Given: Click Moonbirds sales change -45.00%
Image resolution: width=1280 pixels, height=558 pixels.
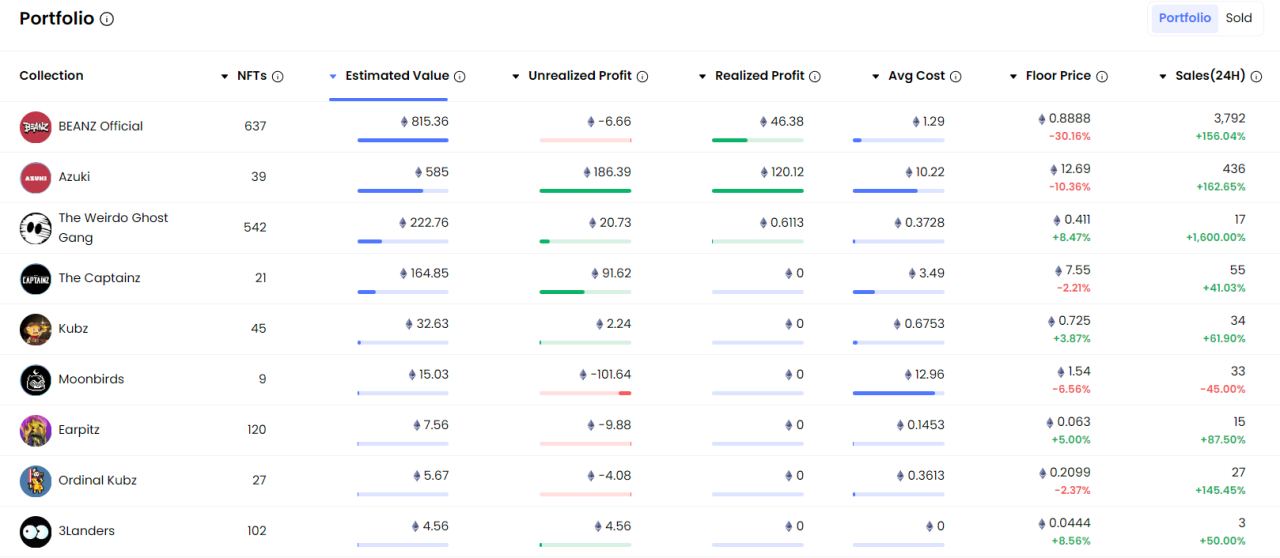Looking at the screenshot, I should 1223,389.
